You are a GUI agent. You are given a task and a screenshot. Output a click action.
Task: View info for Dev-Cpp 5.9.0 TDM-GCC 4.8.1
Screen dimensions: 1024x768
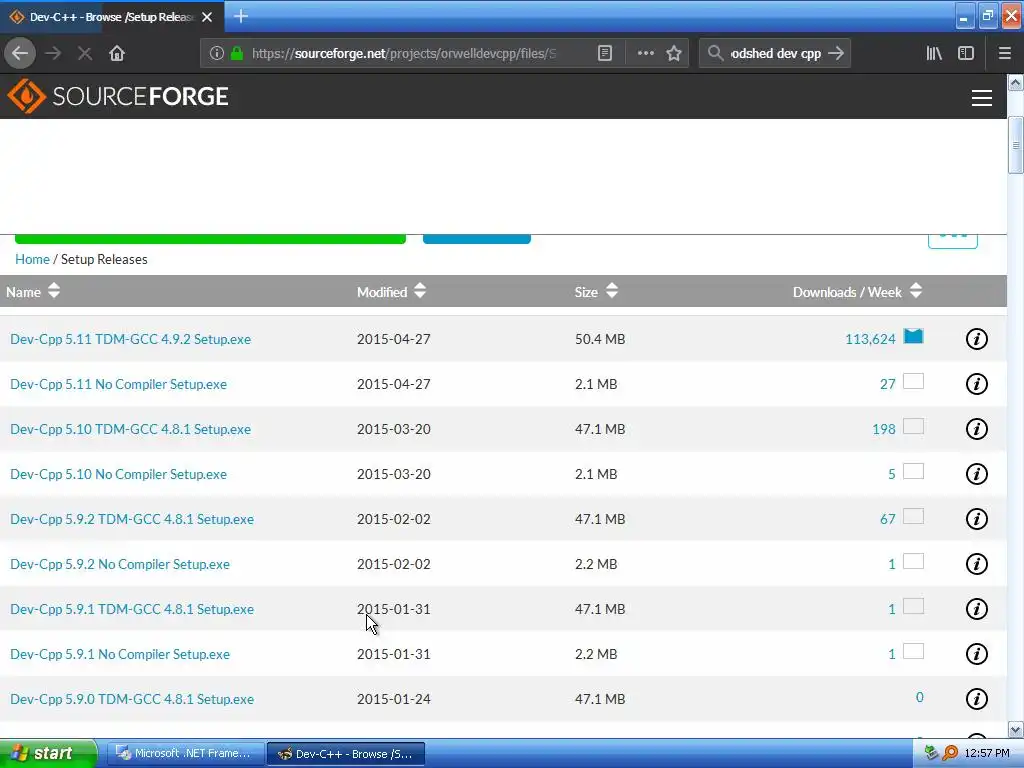coord(976,699)
